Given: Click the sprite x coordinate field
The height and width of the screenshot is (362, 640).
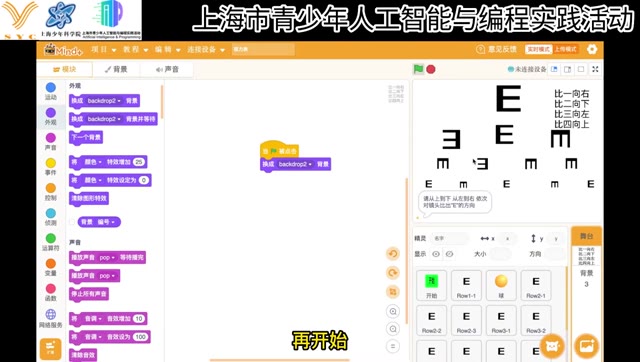Looking at the screenshot, I should [507, 238].
